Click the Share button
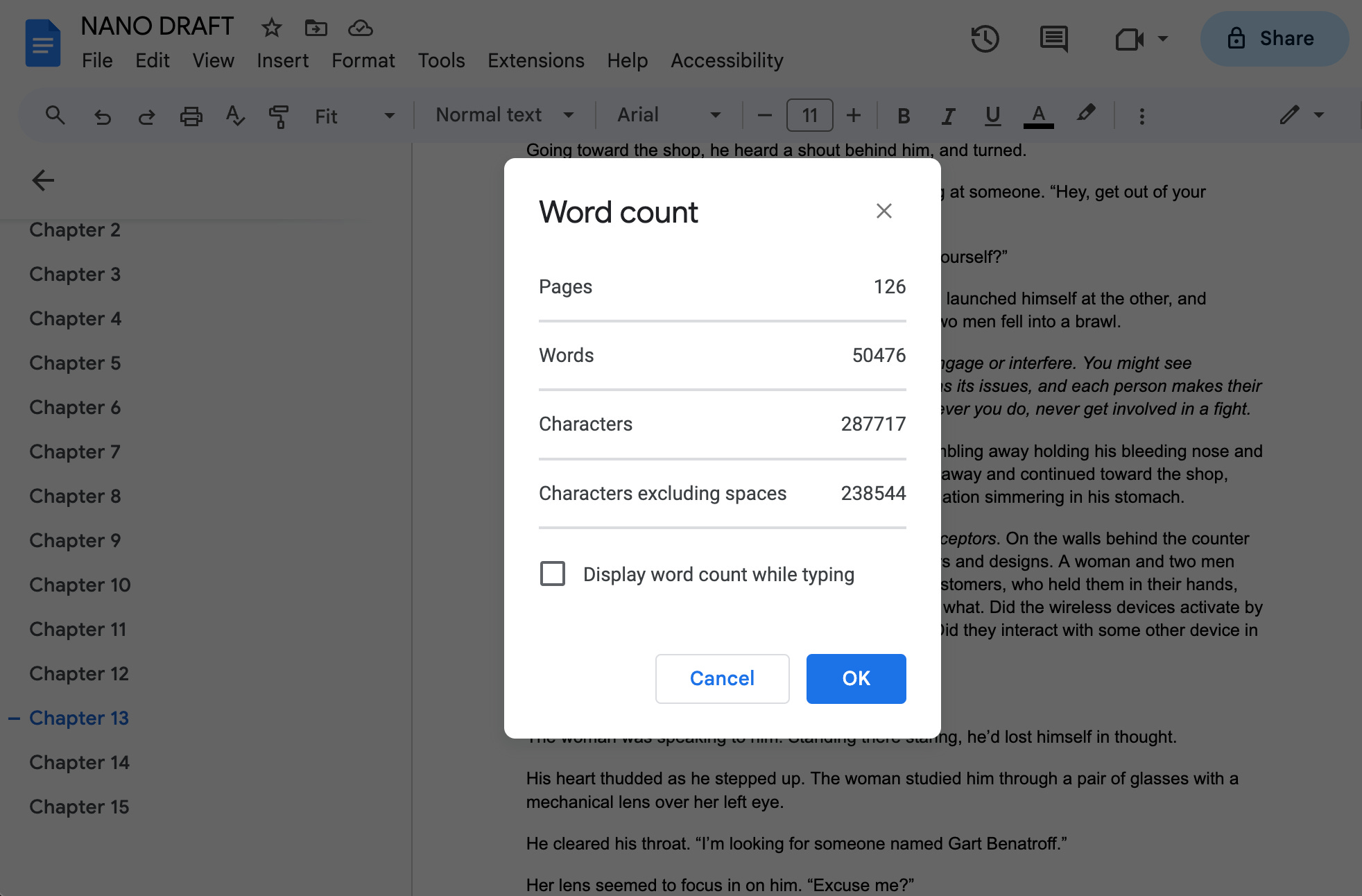Viewport: 1362px width, 896px height. pyautogui.click(x=1274, y=39)
